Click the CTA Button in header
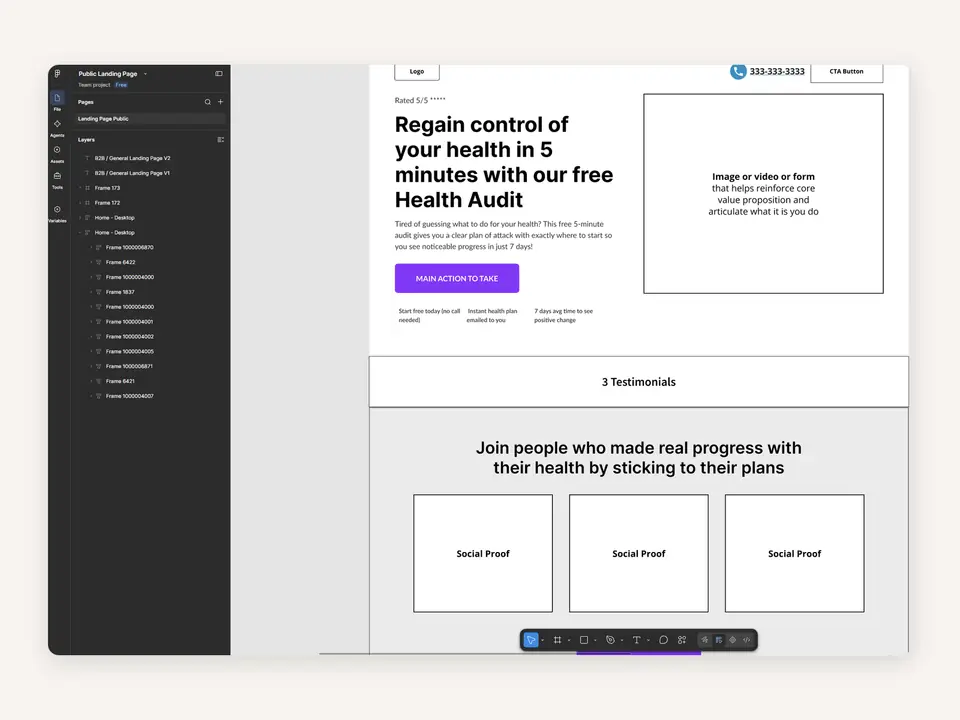Viewport: 960px width, 720px height. point(847,72)
